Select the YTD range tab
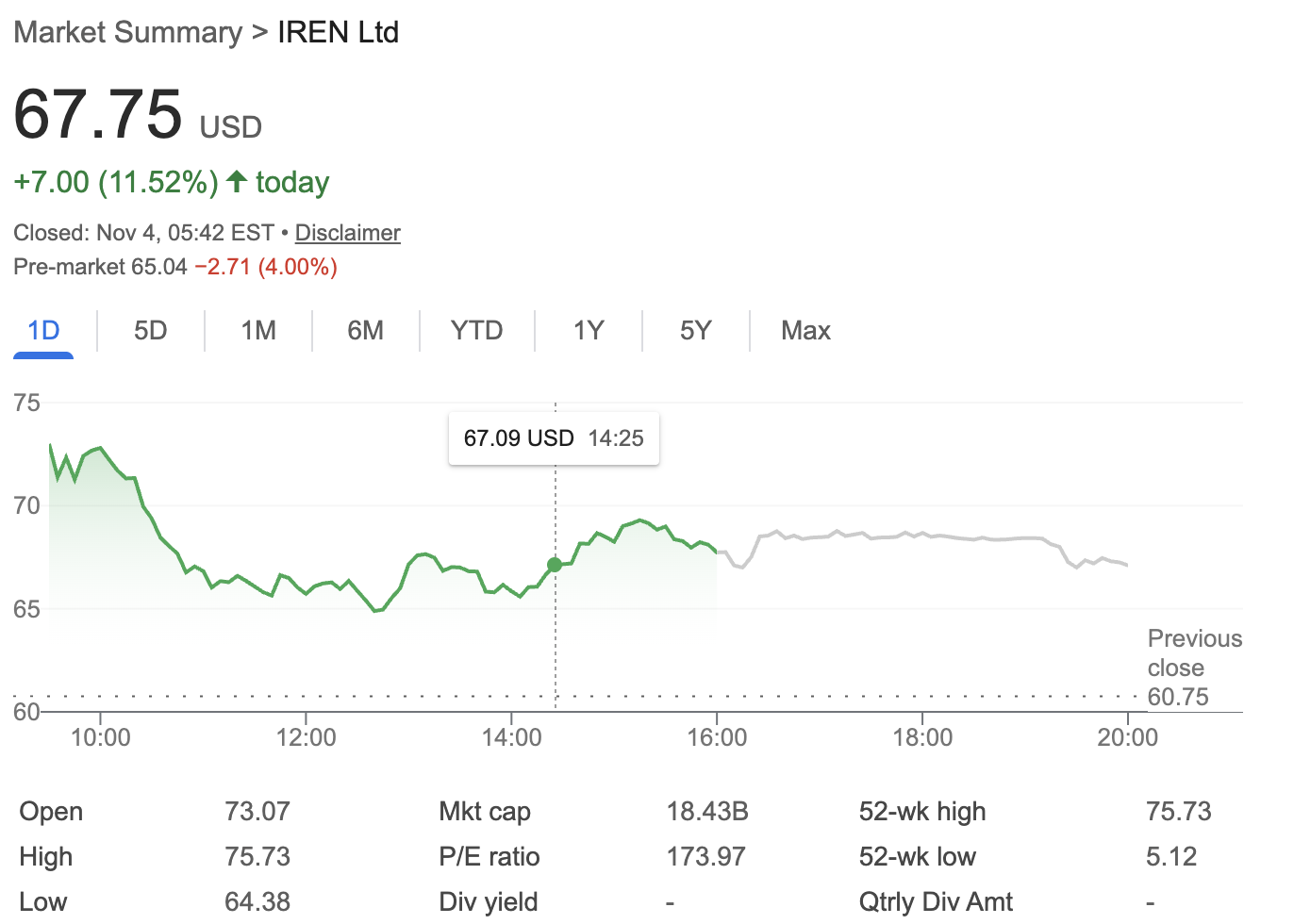Screen dimensions: 1294x924 pos(477,331)
